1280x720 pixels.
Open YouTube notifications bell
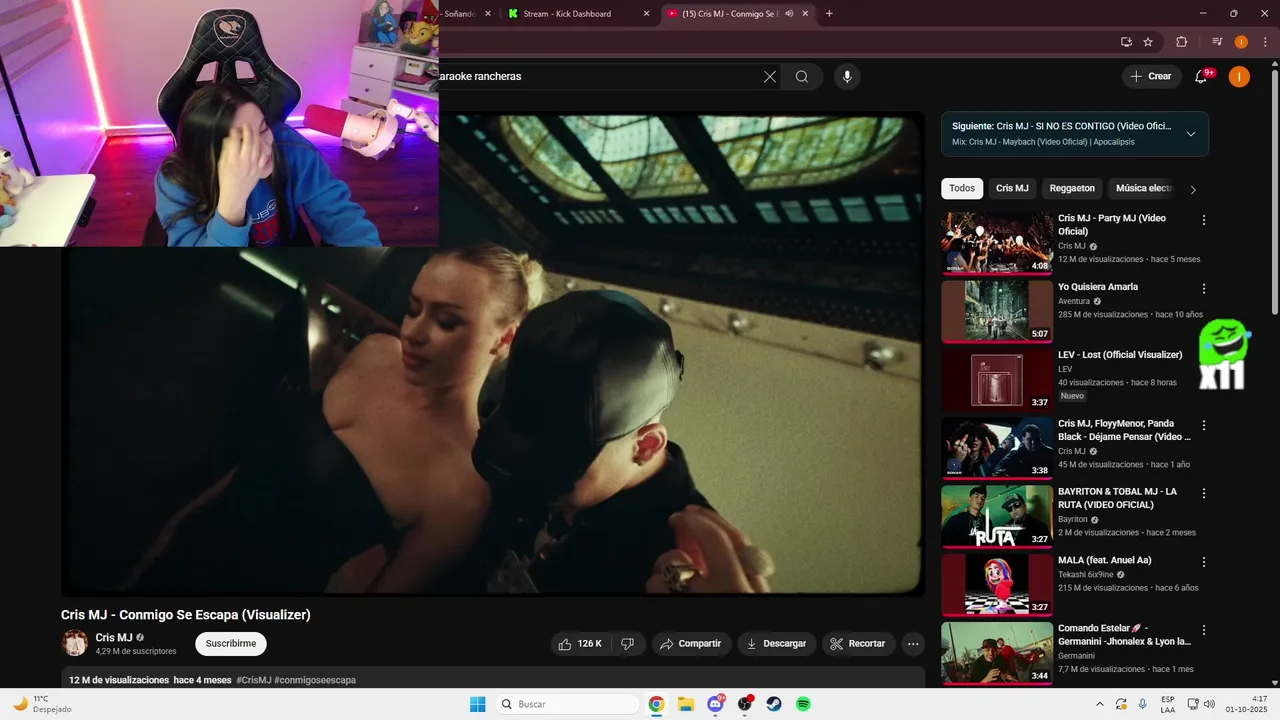1202,76
